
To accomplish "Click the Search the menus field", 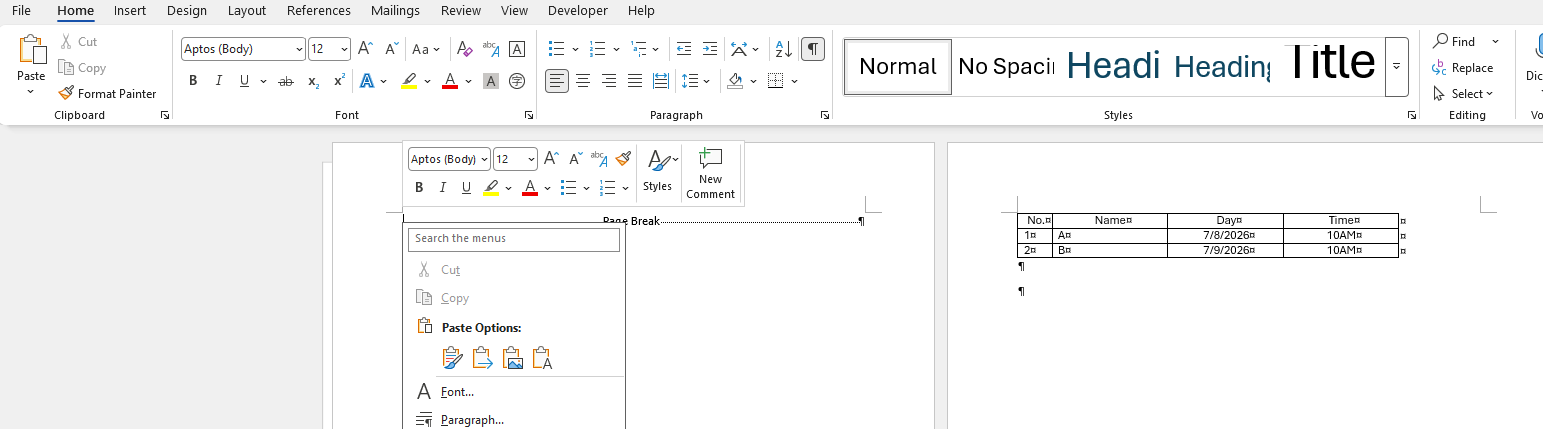I will (514, 239).
